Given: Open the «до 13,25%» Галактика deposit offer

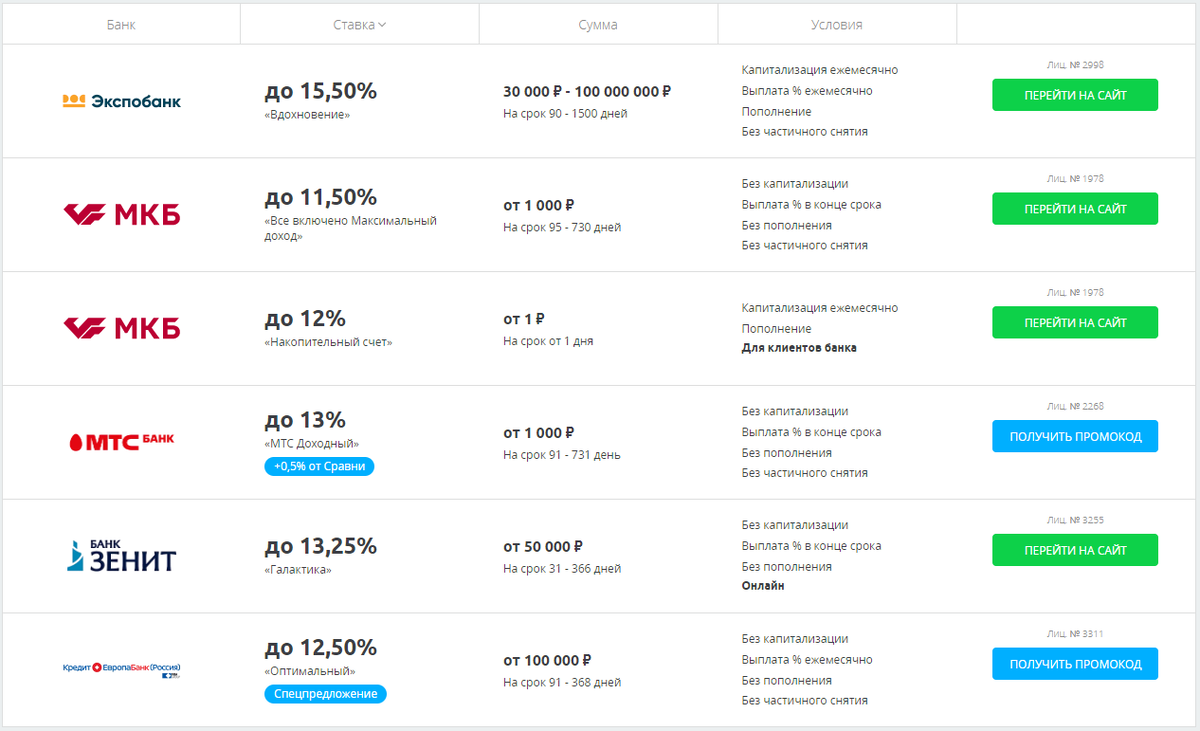Looking at the screenshot, I should click(x=321, y=546).
